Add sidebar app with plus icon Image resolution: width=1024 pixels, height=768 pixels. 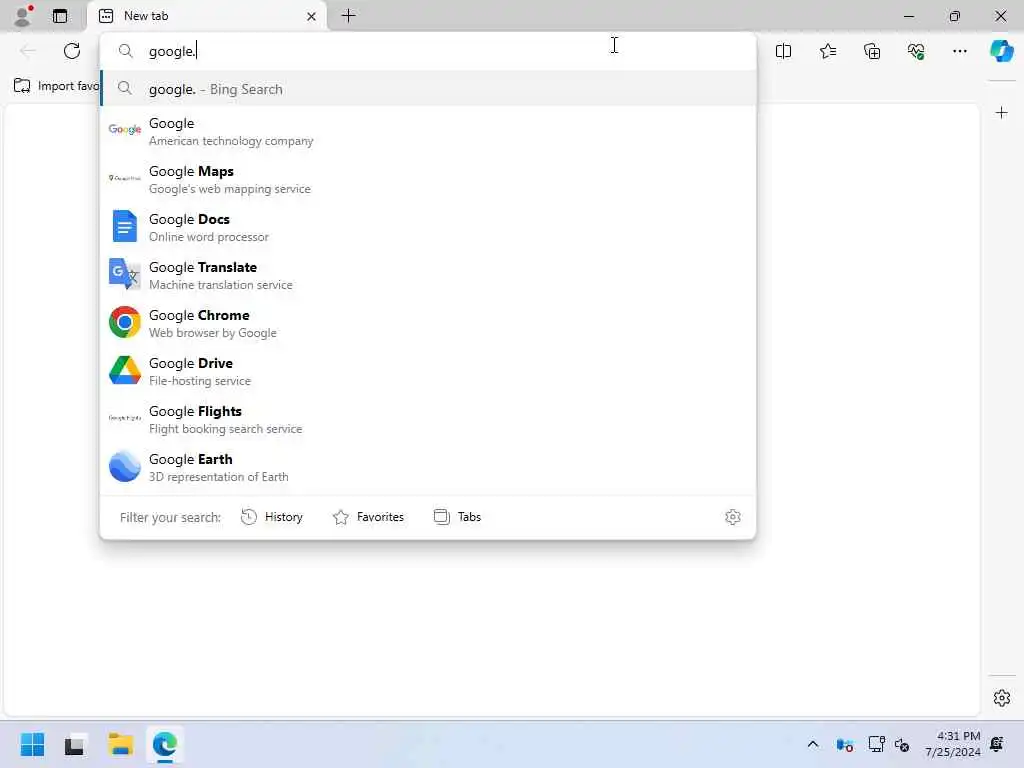click(1001, 113)
